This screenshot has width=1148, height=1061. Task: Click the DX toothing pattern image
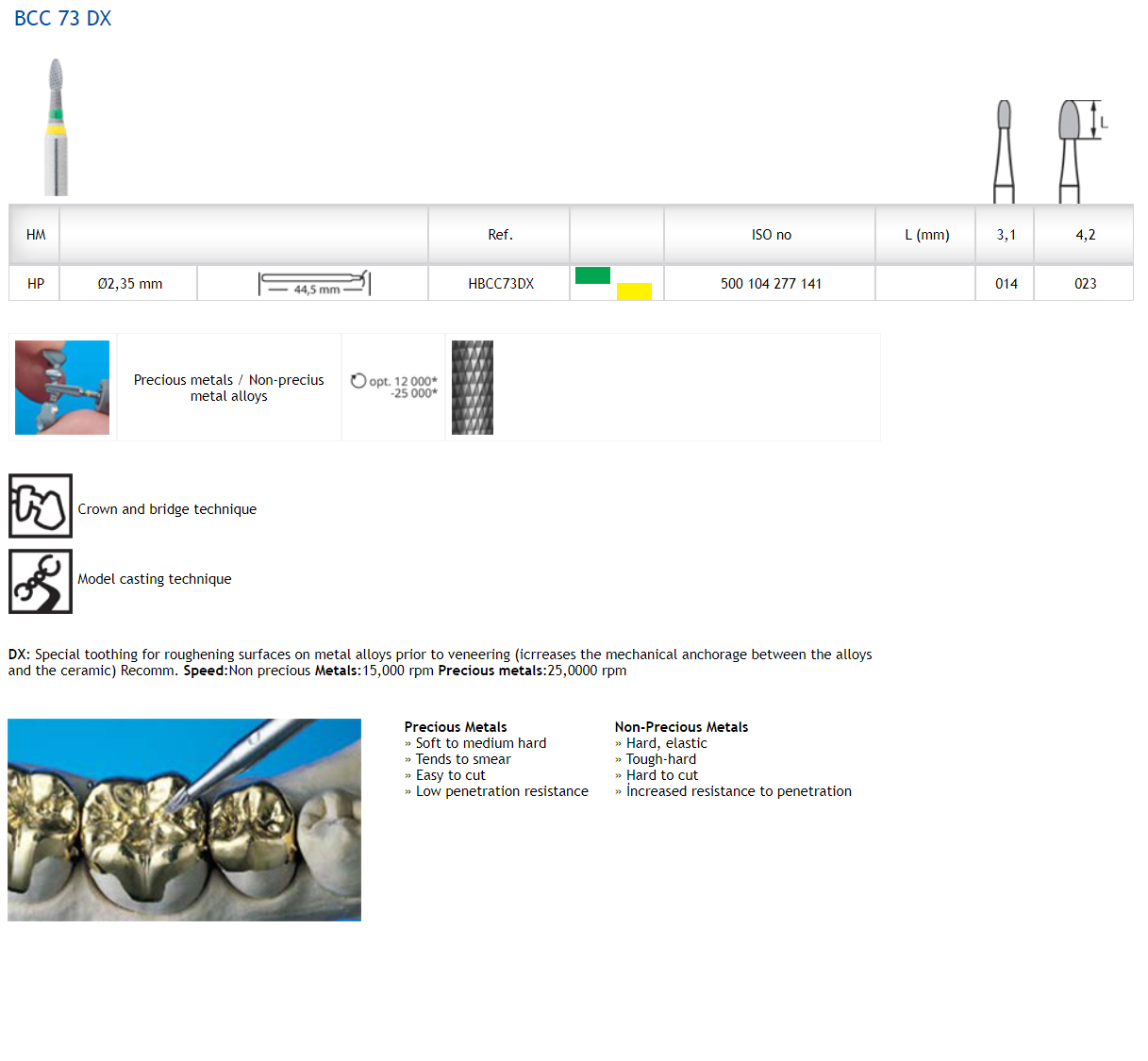473,388
